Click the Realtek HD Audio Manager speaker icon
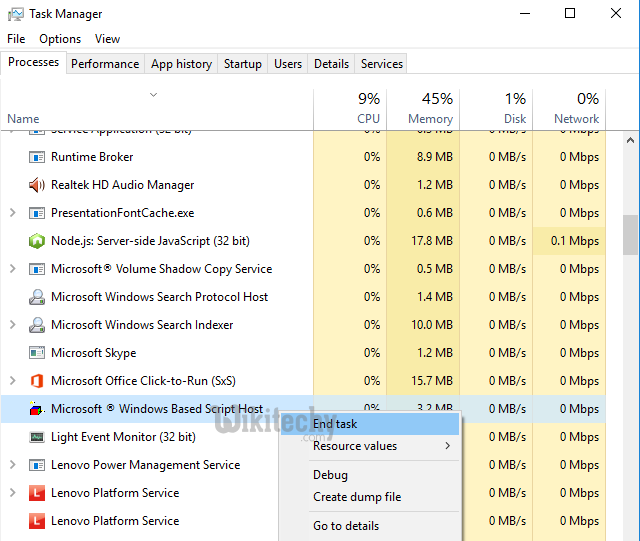 pyautogui.click(x=37, y=185)
